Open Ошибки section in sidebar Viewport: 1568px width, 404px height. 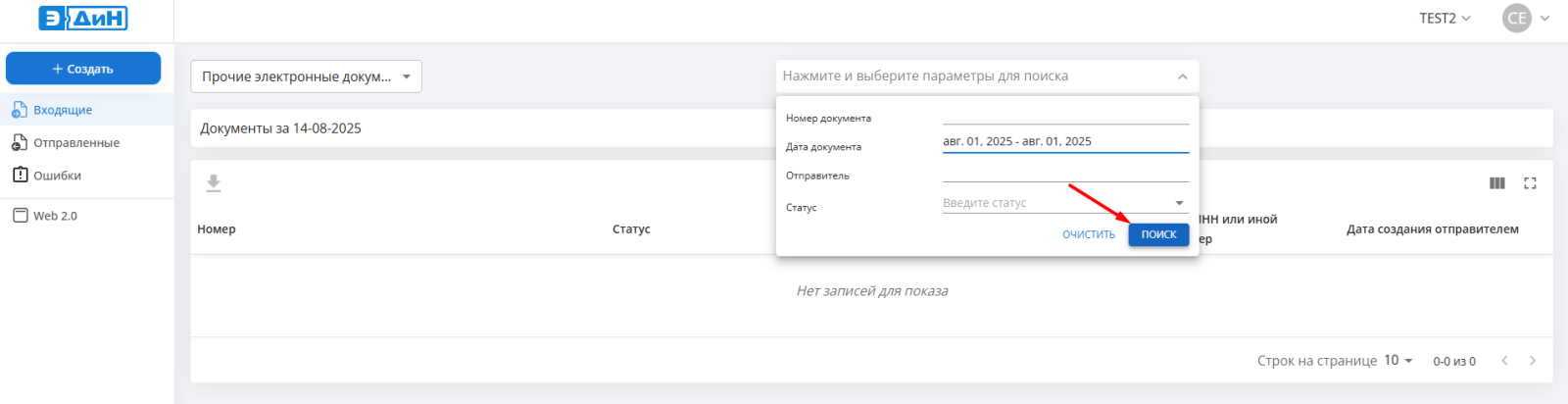(x=57, y=176)
